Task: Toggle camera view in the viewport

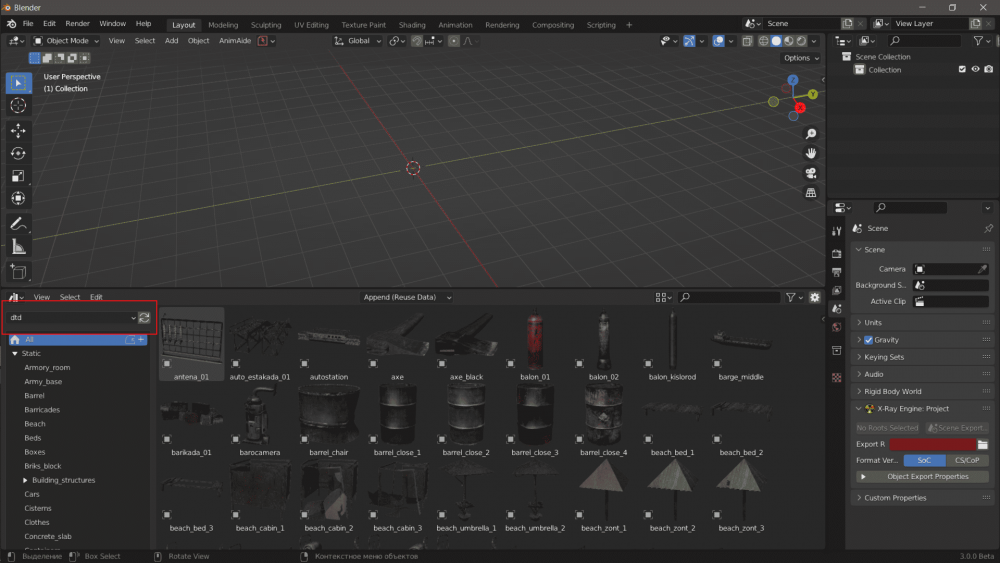Action: (x=811, y=172)
